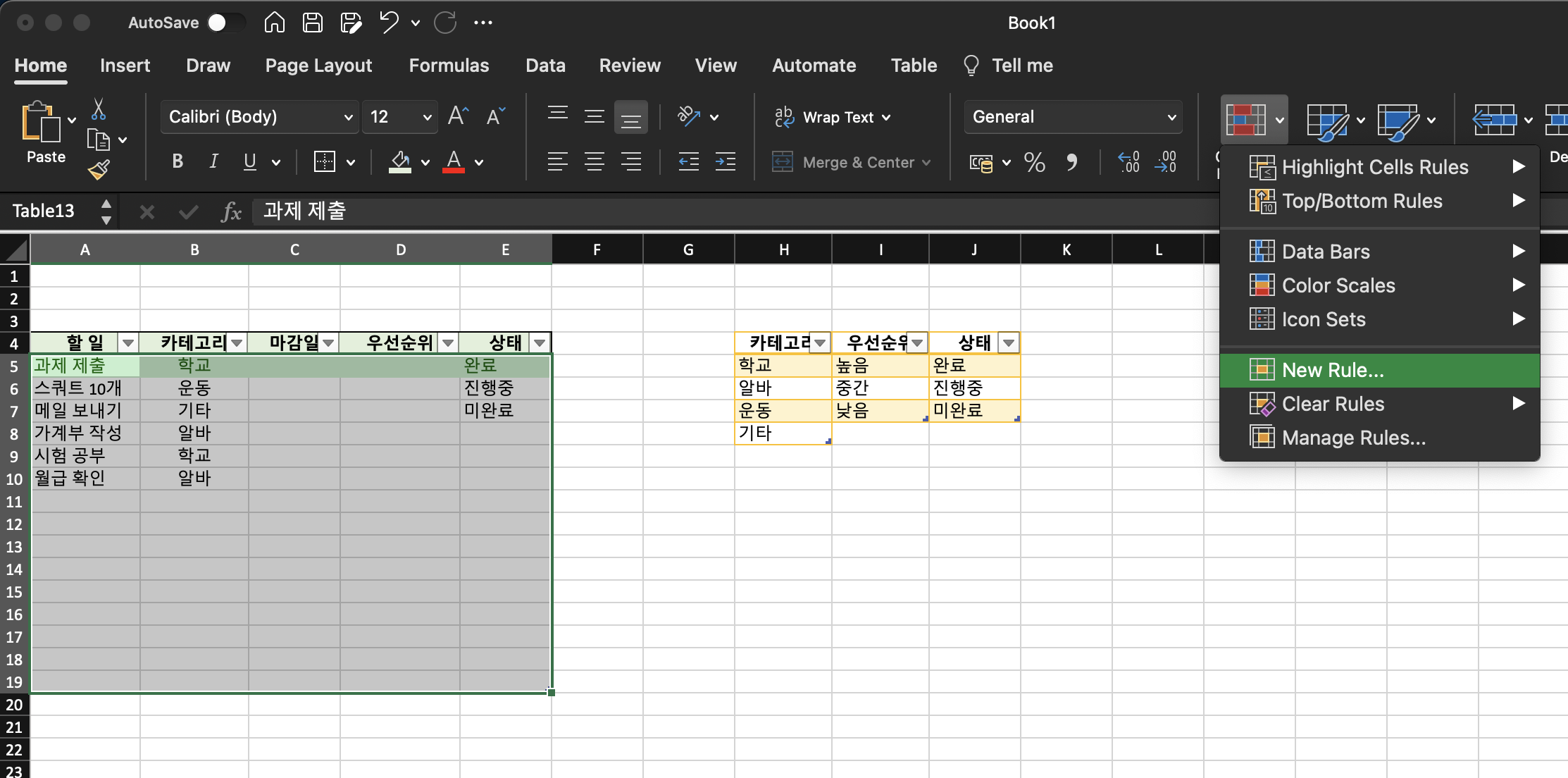The width and height of the screenshot is (1568, 778).
Task: Click the Wrap Text button
Action: tap(833, 117)
